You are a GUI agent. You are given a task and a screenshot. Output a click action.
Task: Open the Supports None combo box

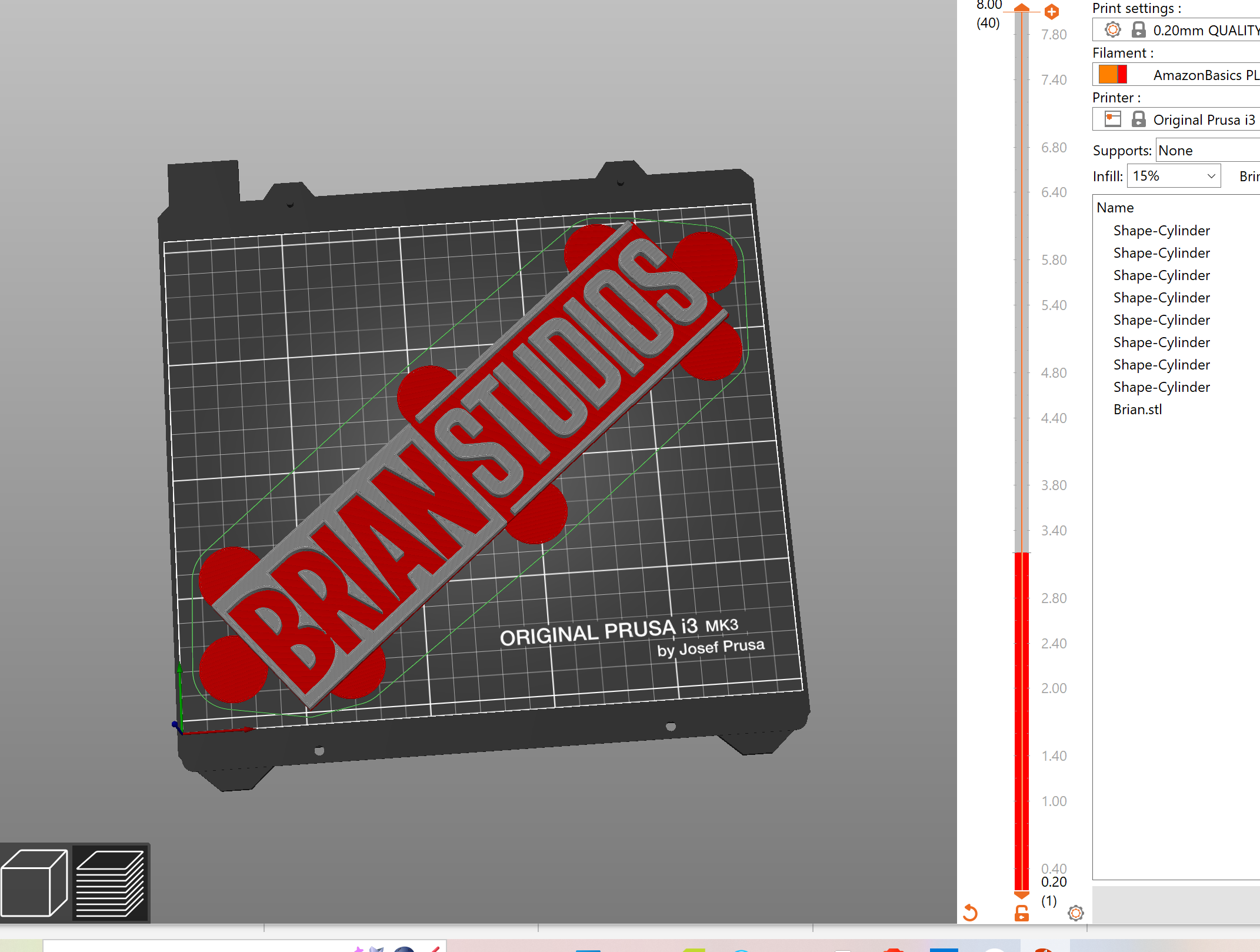pos(1208,151)
